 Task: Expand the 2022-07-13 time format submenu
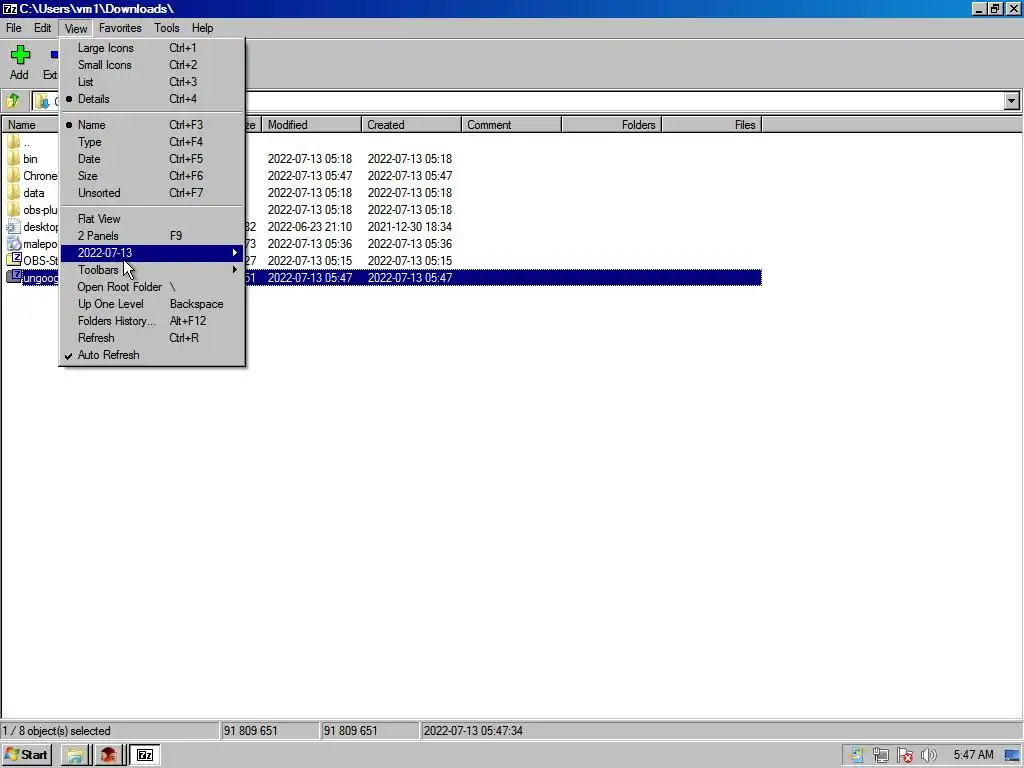point(152,253)
